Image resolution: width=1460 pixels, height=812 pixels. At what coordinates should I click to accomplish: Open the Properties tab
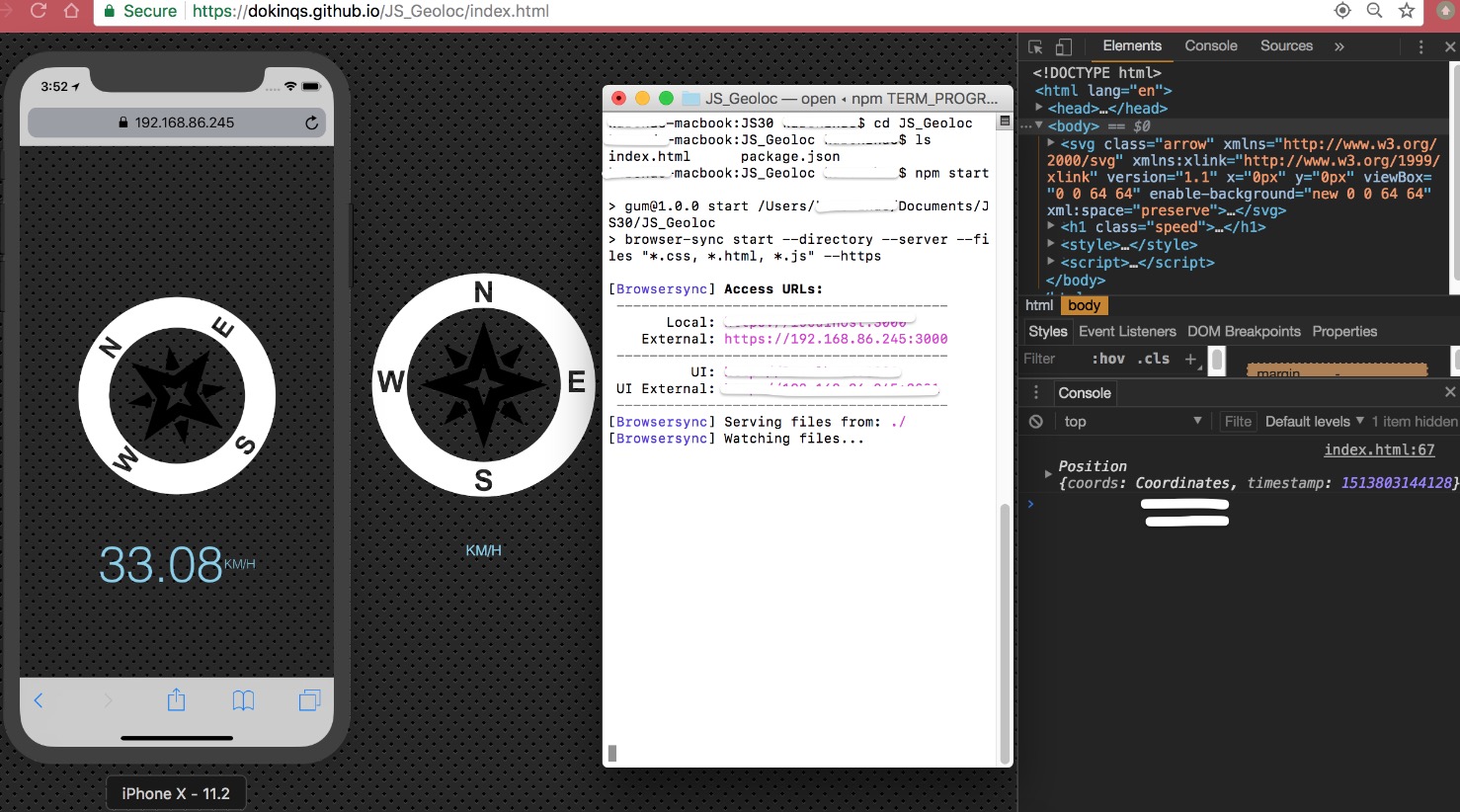pyautogui.click(x=1344, y=331)
